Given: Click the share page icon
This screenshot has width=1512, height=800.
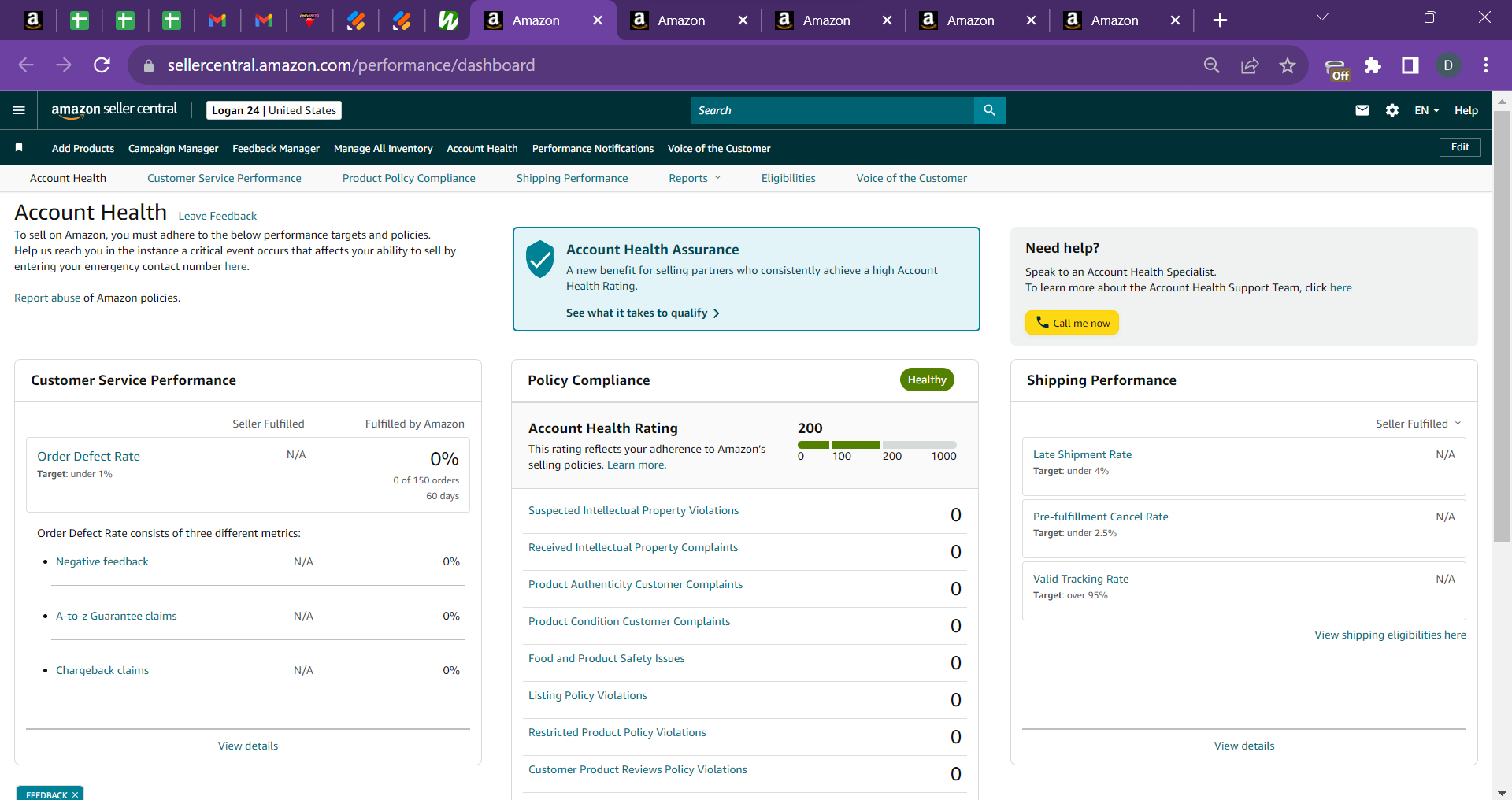Looking at the screenshot, I should coord(1250,65).
